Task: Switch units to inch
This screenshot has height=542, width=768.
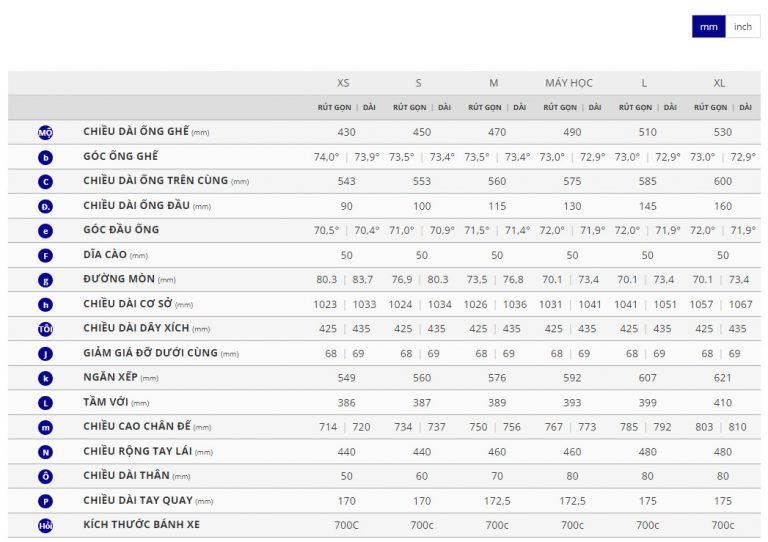Action: (x=743, y=26)
